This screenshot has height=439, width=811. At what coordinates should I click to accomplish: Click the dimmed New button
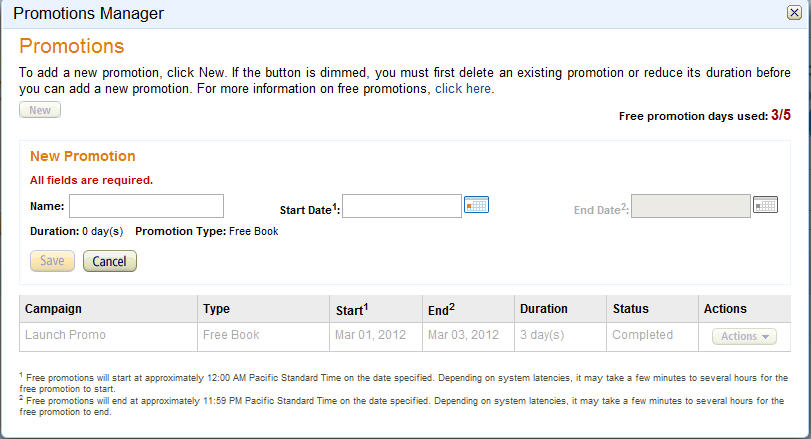[40, 110]
